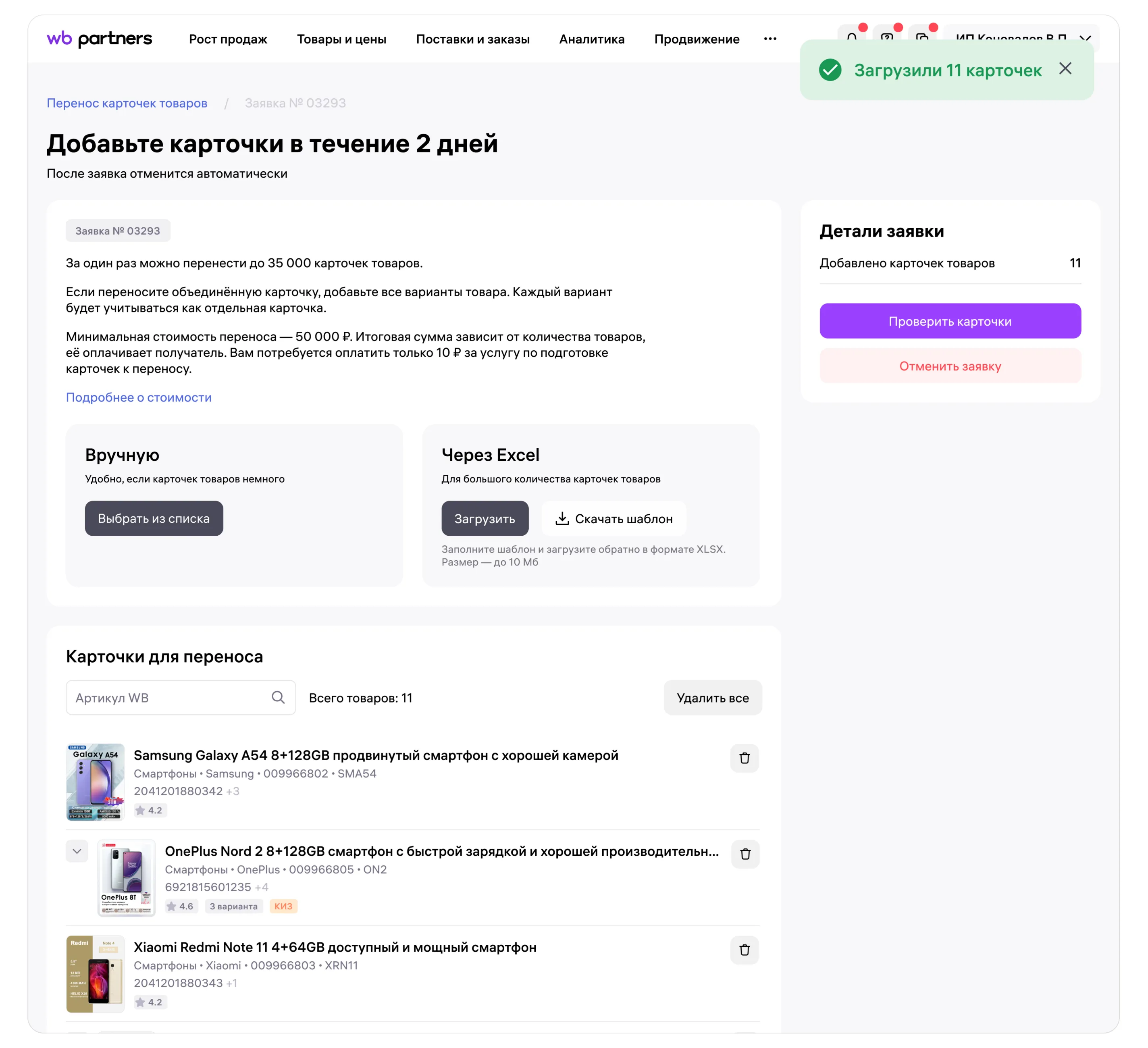Open the "Аналитика" menu item
Image resolution: width=1148 pixels, height=1048 pixels.
[x=592, y=40]
